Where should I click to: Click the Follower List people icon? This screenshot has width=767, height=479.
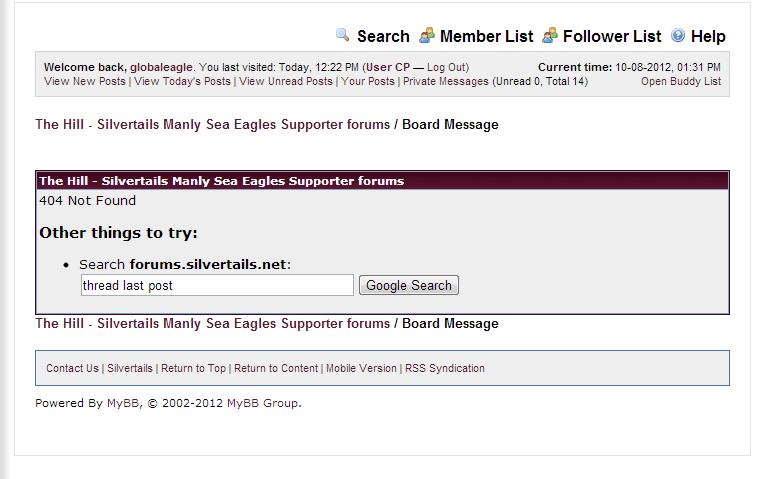point(550,35)
